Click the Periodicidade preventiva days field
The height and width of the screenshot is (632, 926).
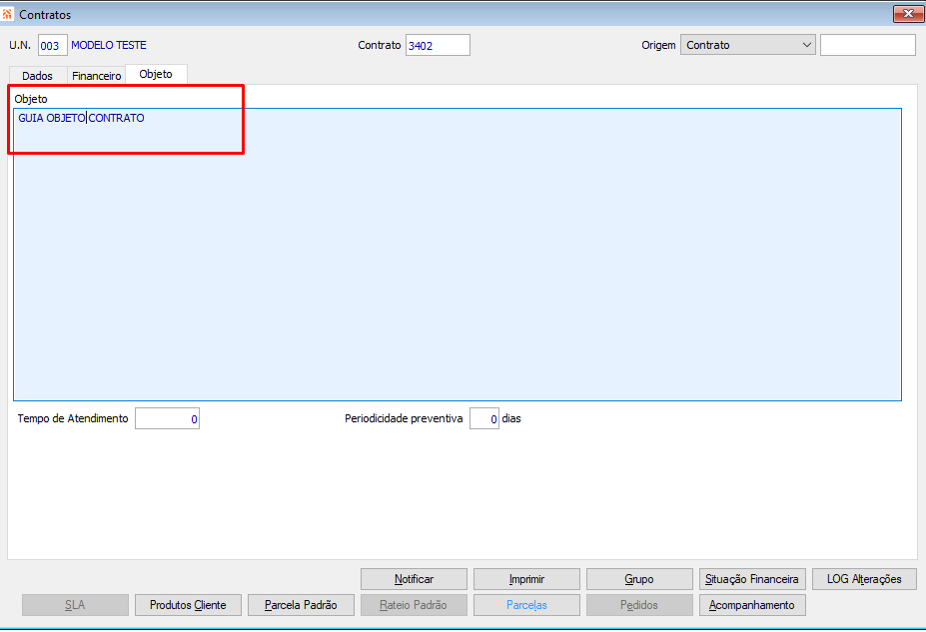tap(484, 419)
